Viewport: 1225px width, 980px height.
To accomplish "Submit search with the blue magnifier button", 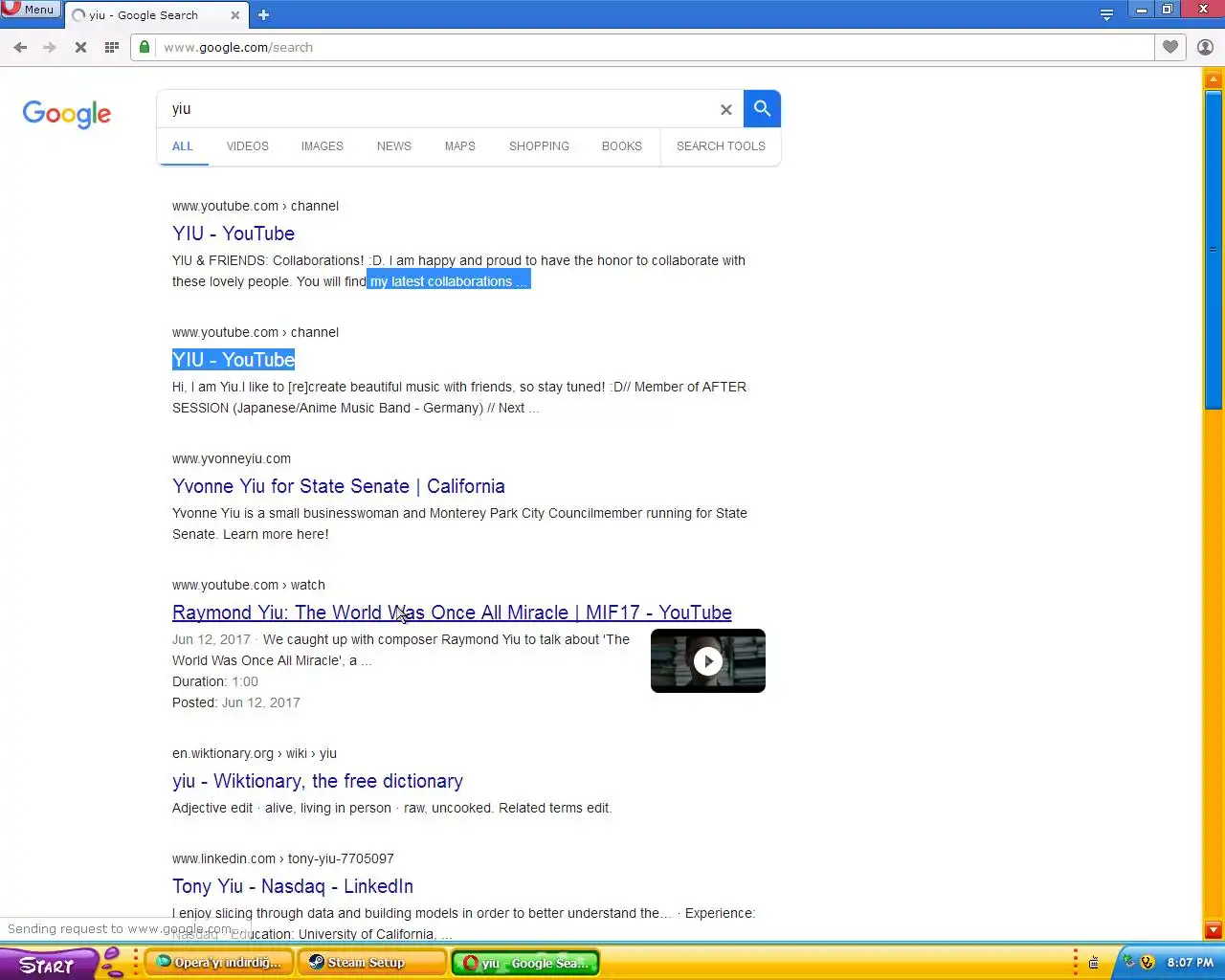I will (x=762, y=108).
